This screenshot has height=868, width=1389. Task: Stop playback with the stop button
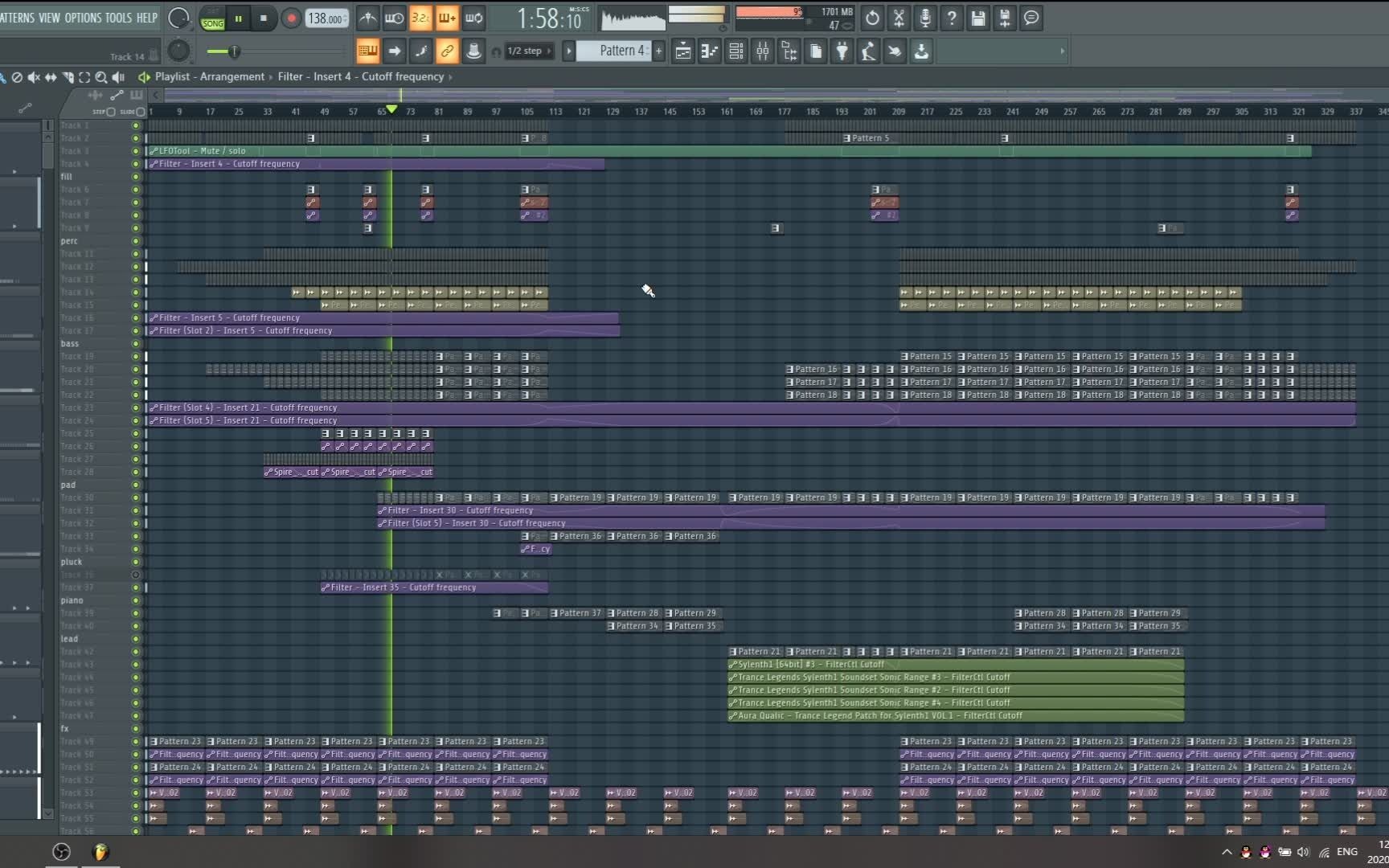tap(264, 18)
